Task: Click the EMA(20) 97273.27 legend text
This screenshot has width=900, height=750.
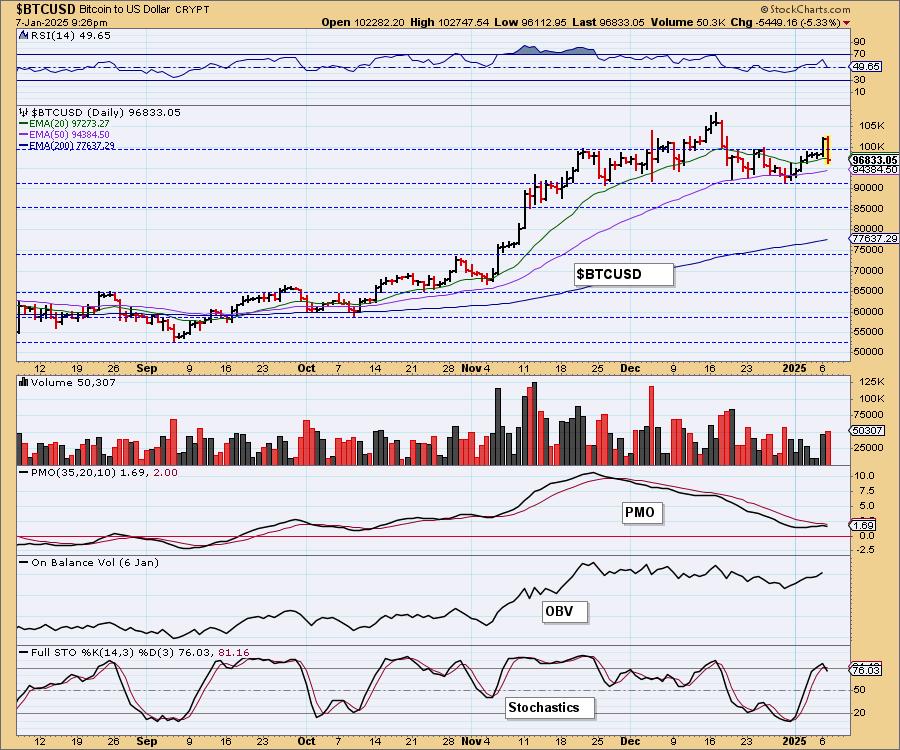Action: 69,124
